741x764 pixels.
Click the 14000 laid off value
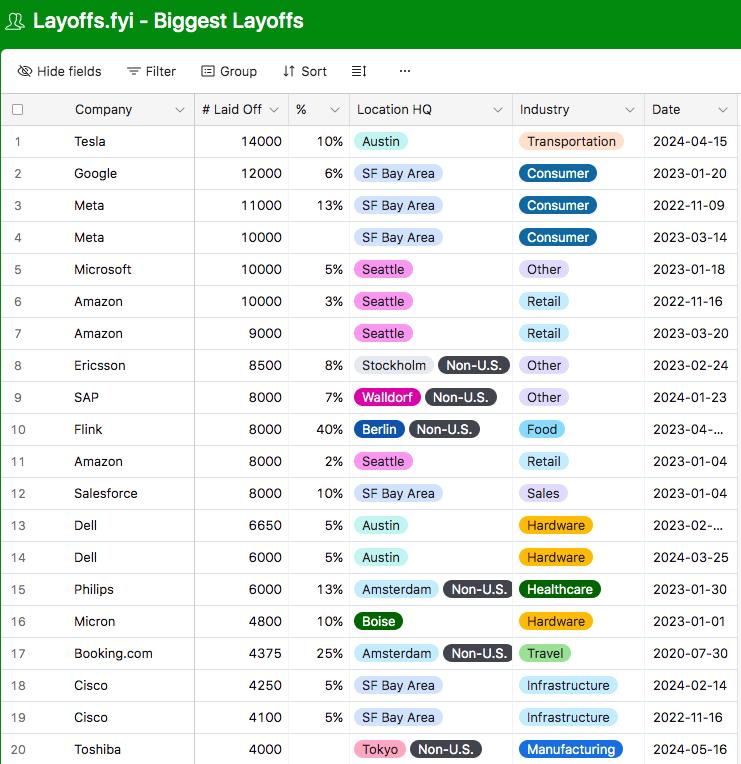(x=261, y=141)
